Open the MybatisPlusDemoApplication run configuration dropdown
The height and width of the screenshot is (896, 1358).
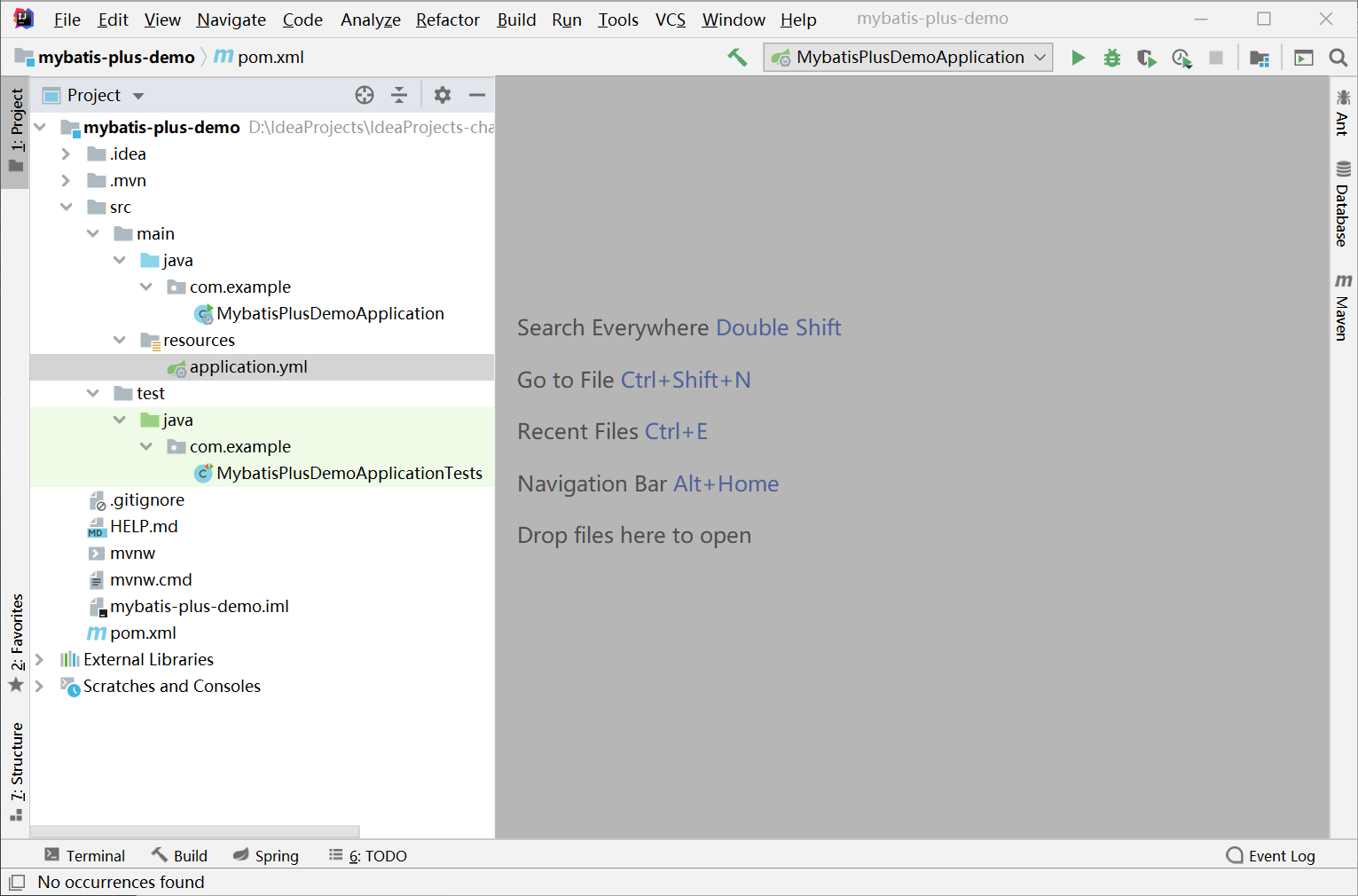908,58
